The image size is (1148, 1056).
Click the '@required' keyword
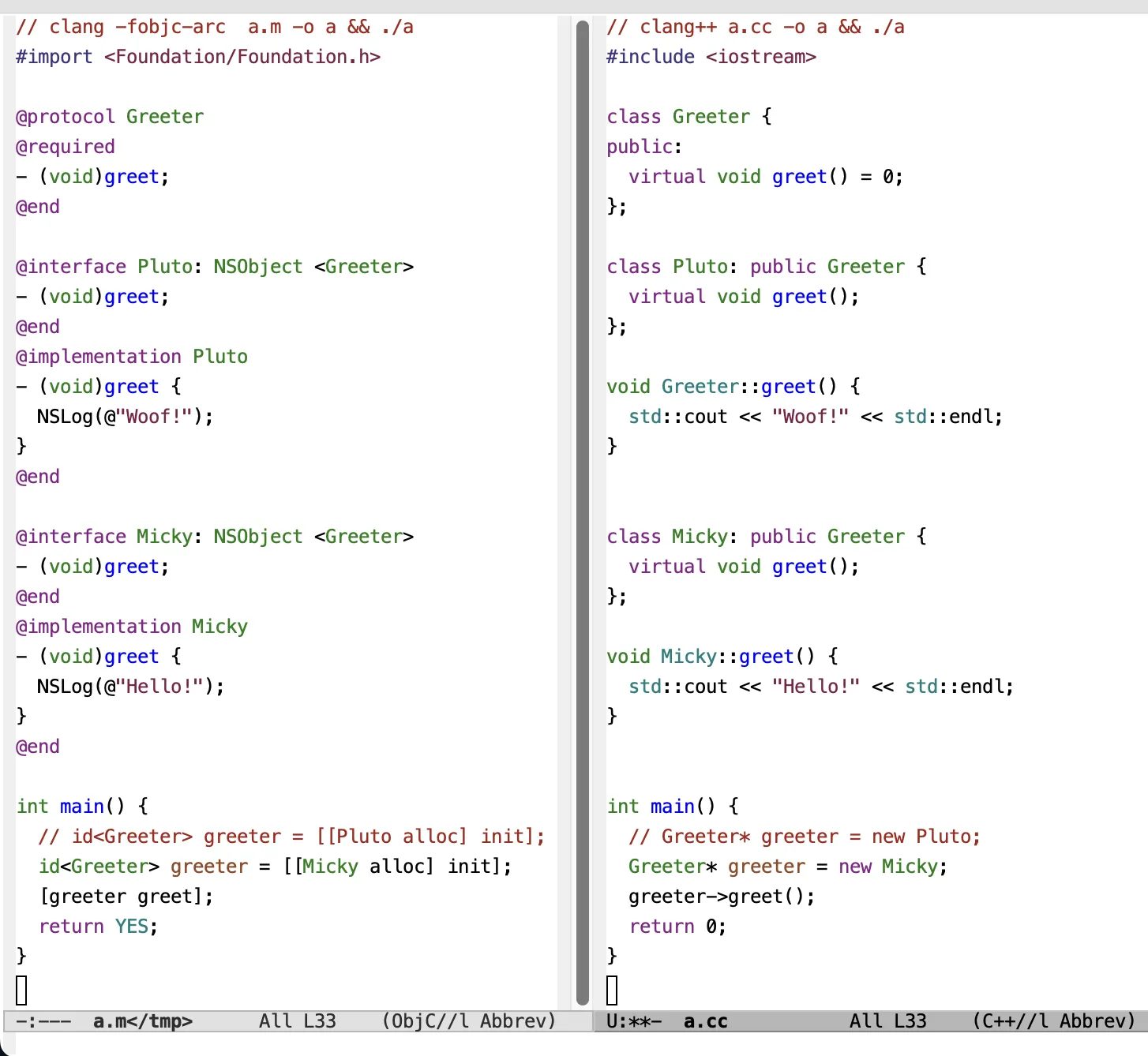tap(66, 147)
